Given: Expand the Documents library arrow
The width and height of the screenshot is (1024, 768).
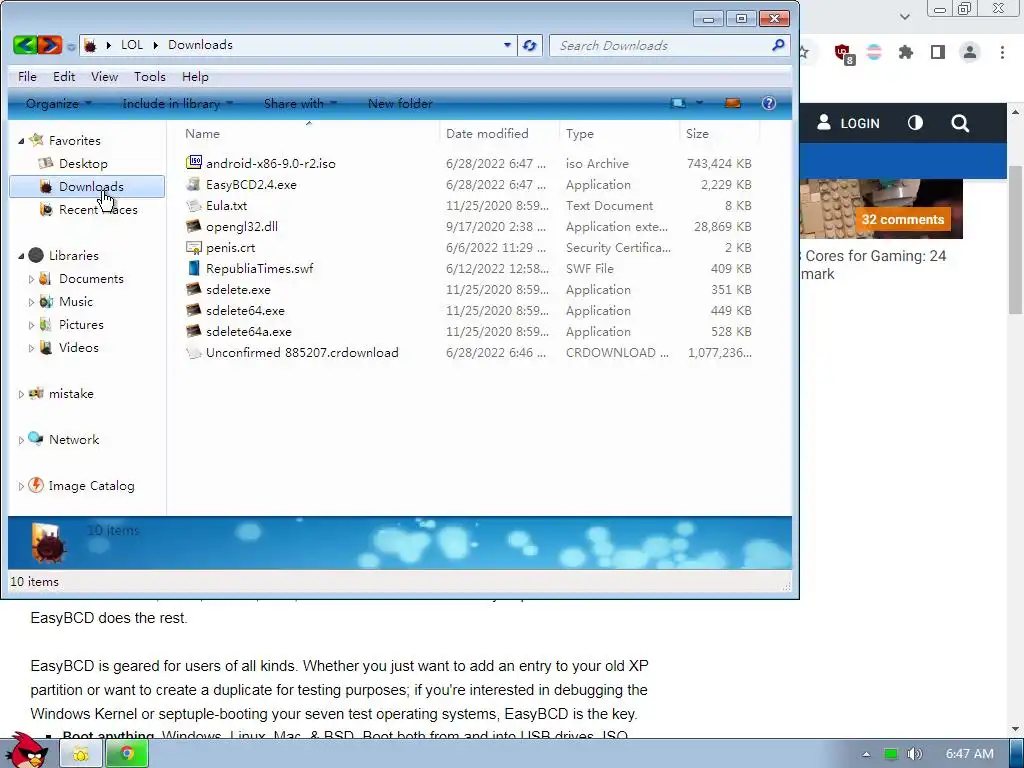Looking at the screenshot, I should pyautogui.click(x=31, y=279).
